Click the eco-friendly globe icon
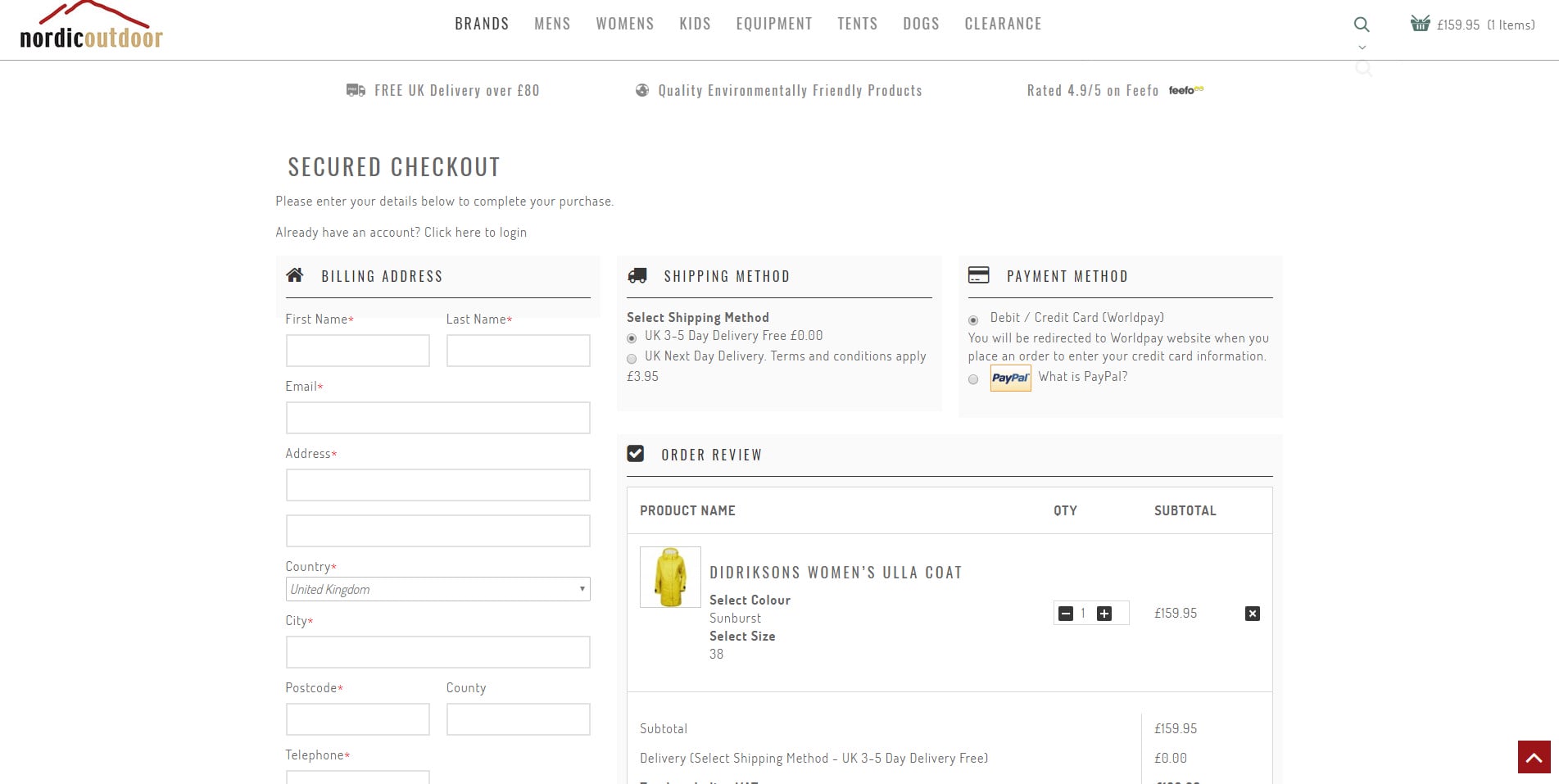Image resolution: width=1559 pixels, height=784 pixels. click(642, 90)
